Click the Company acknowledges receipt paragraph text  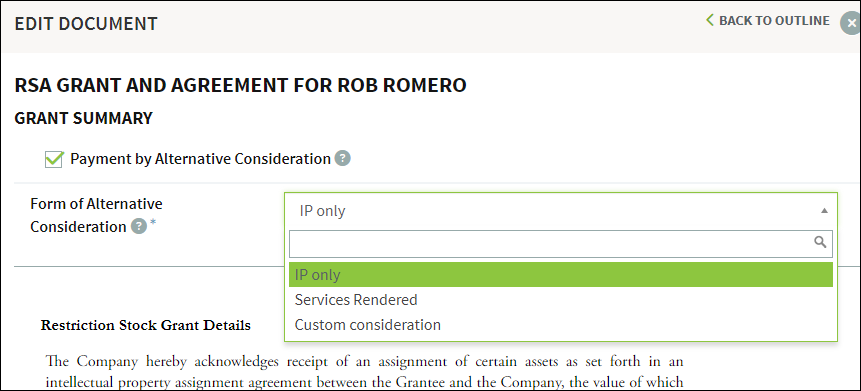[364, 371]
